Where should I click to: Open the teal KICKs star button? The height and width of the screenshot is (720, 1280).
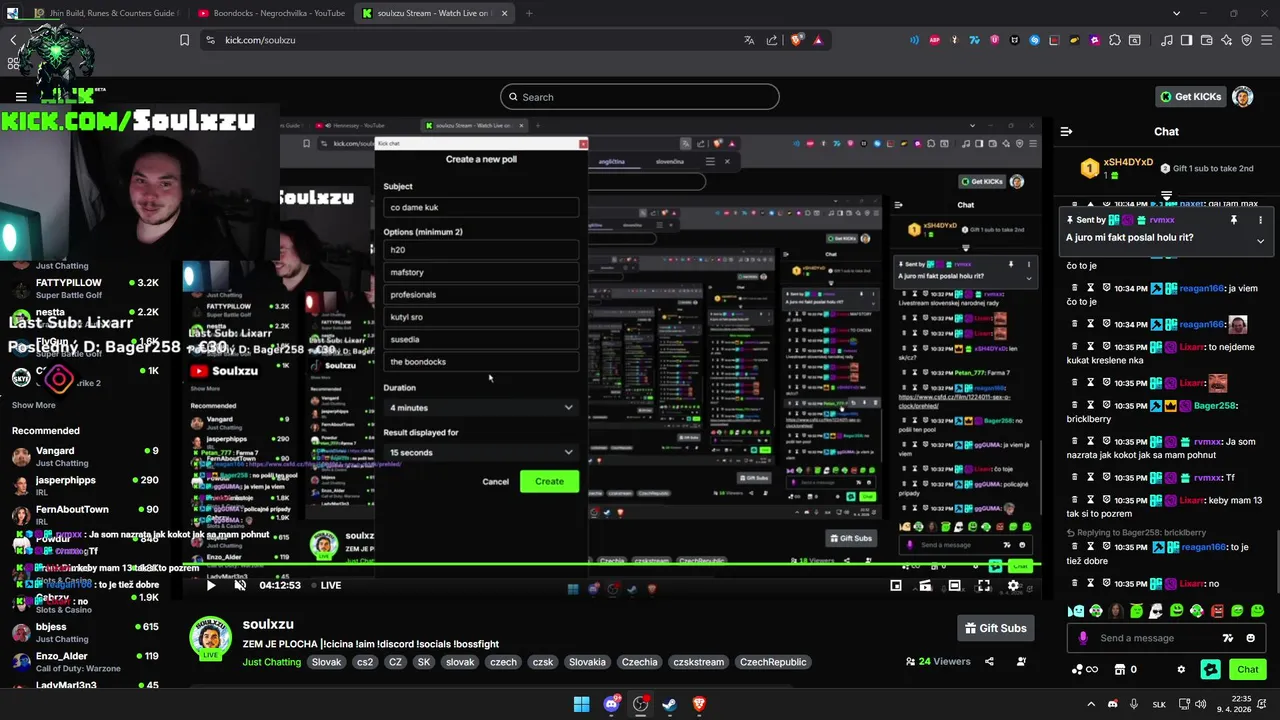click(1211, 669)
